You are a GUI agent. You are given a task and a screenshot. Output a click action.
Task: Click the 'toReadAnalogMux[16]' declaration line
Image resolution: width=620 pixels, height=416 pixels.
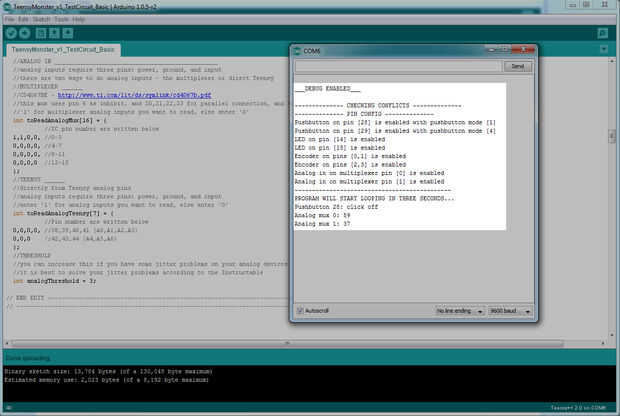[x=60, y=120]
